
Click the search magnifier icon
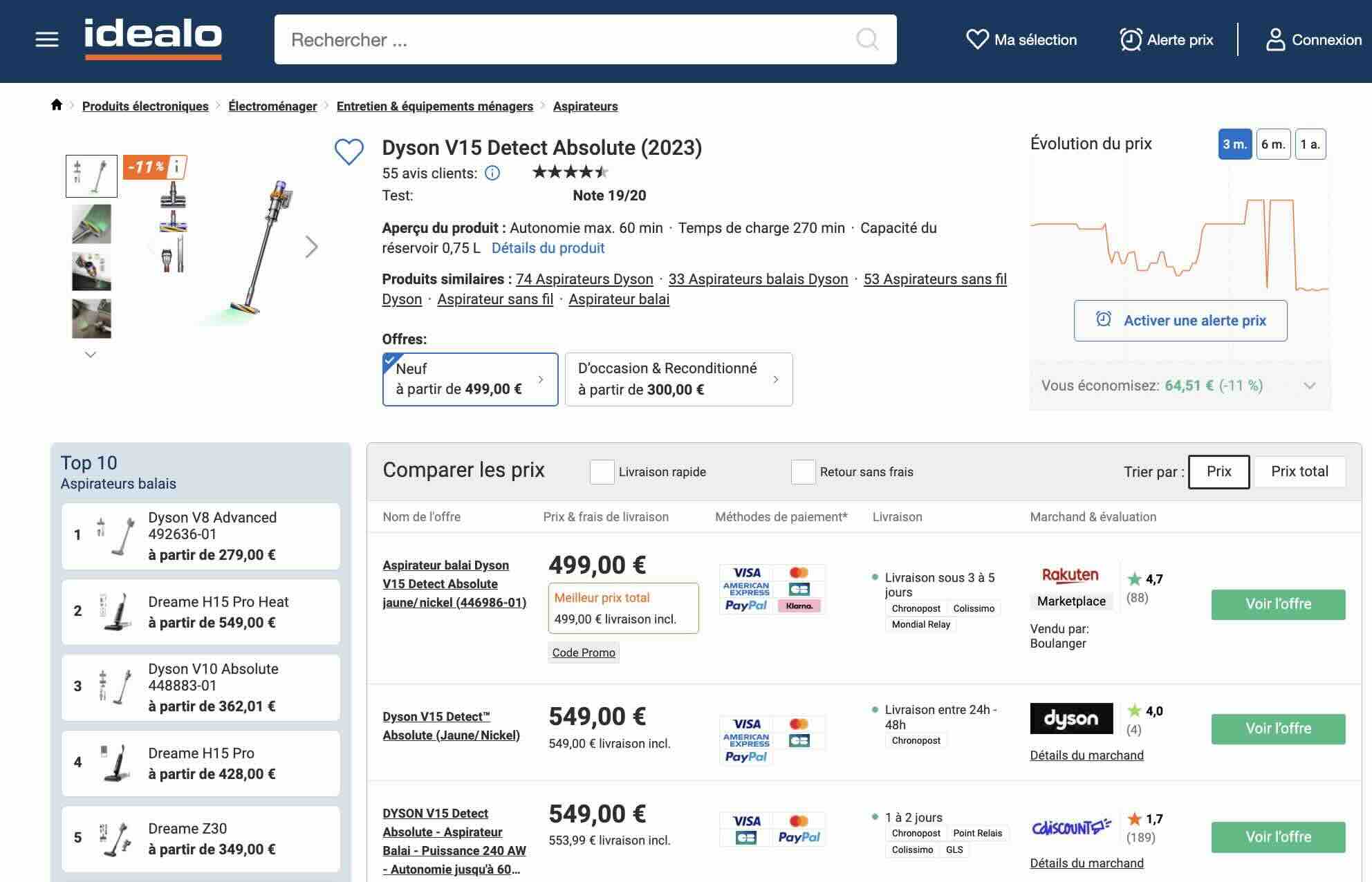tap(867, 39)
